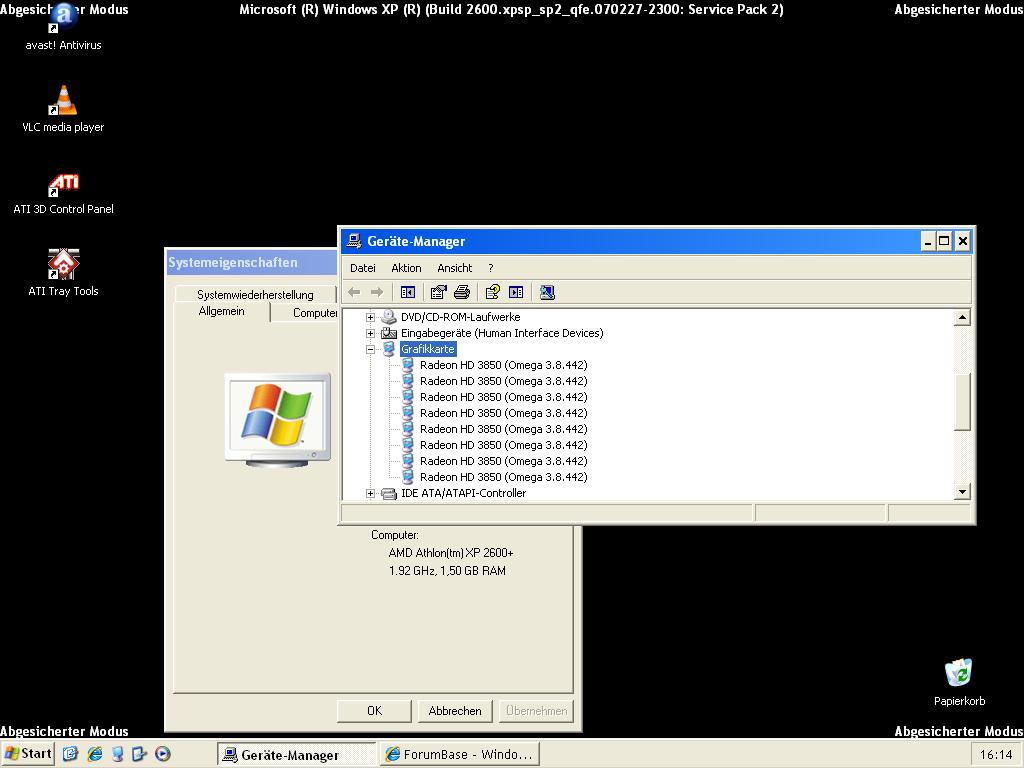Image resolution: width=1024 pixels, height=768 pixels.
Task: Click the IDE ATA/ATAPI-Controller icon
Action: tap(389, 493)
